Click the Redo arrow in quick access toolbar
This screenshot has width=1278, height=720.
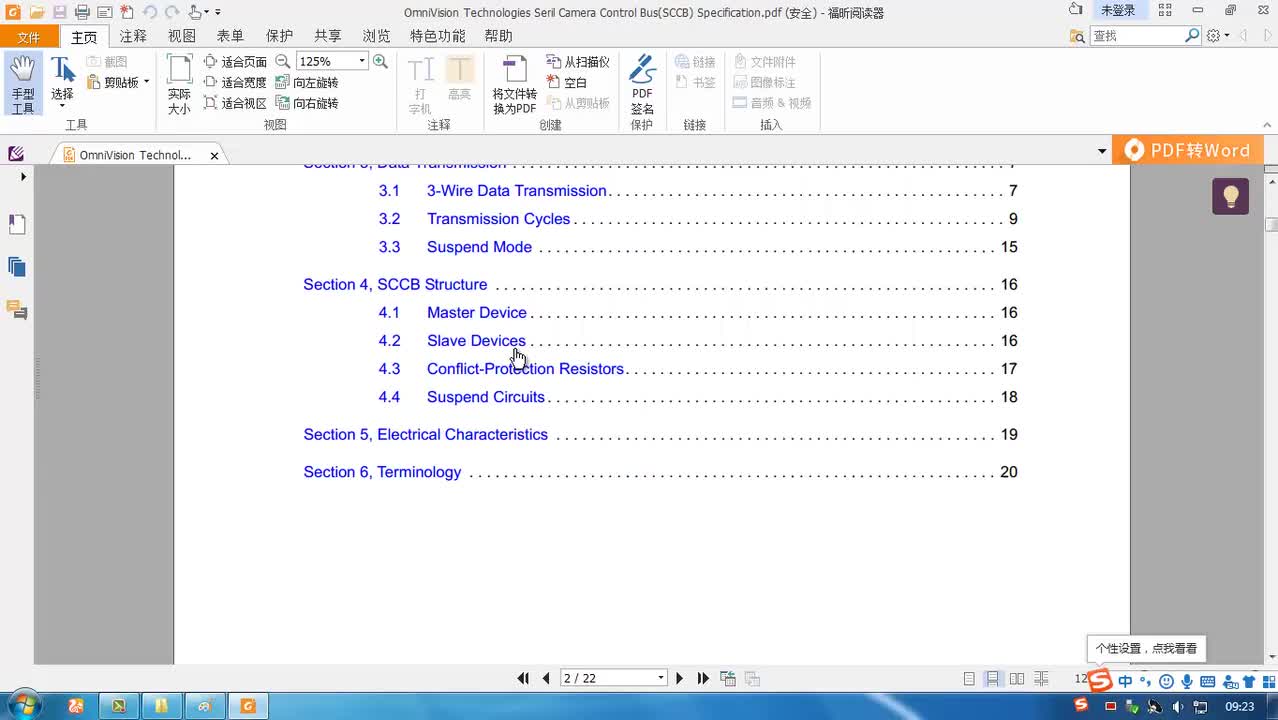pos(171,12)
